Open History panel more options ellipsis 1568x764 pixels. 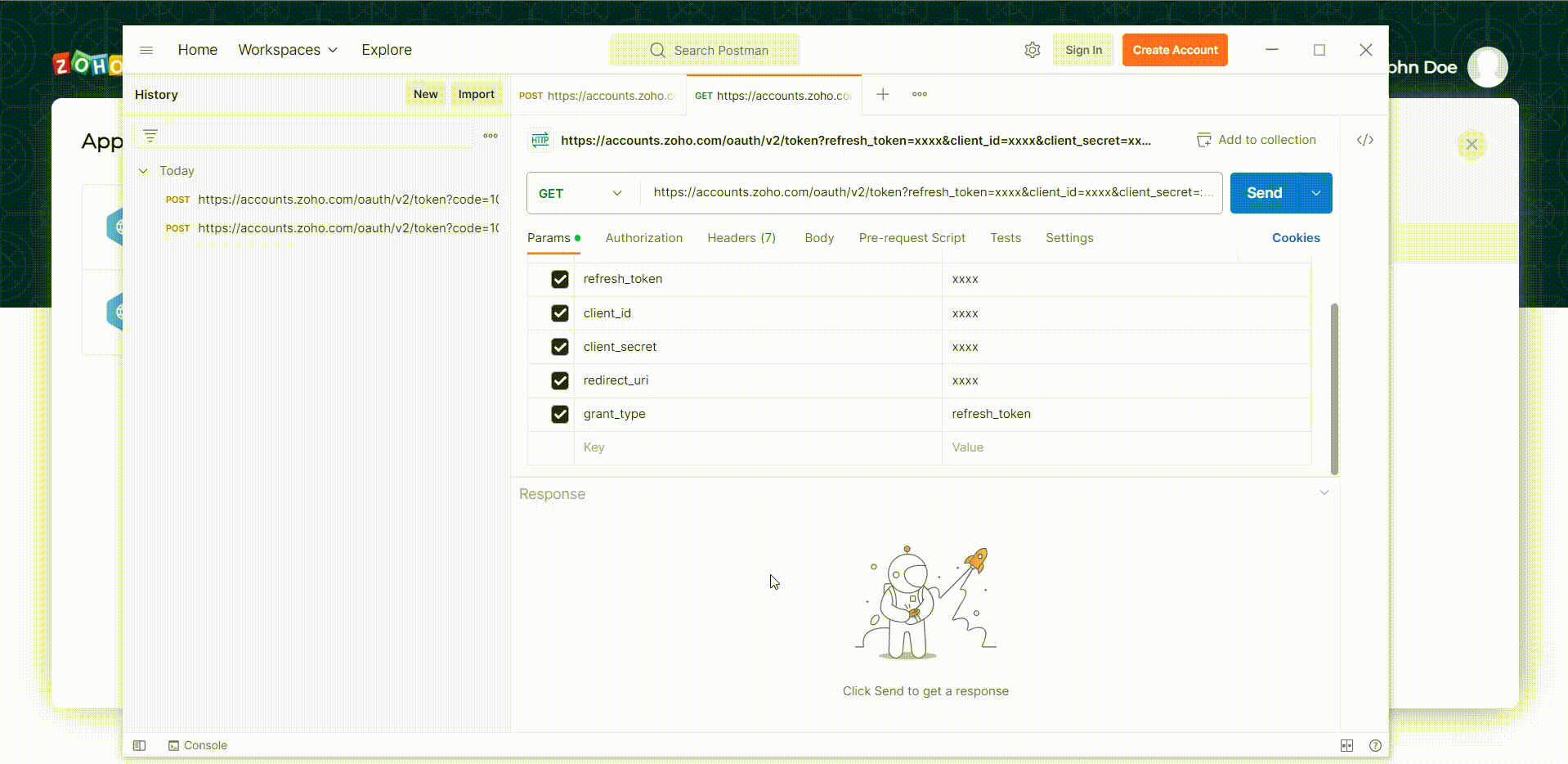491,136
